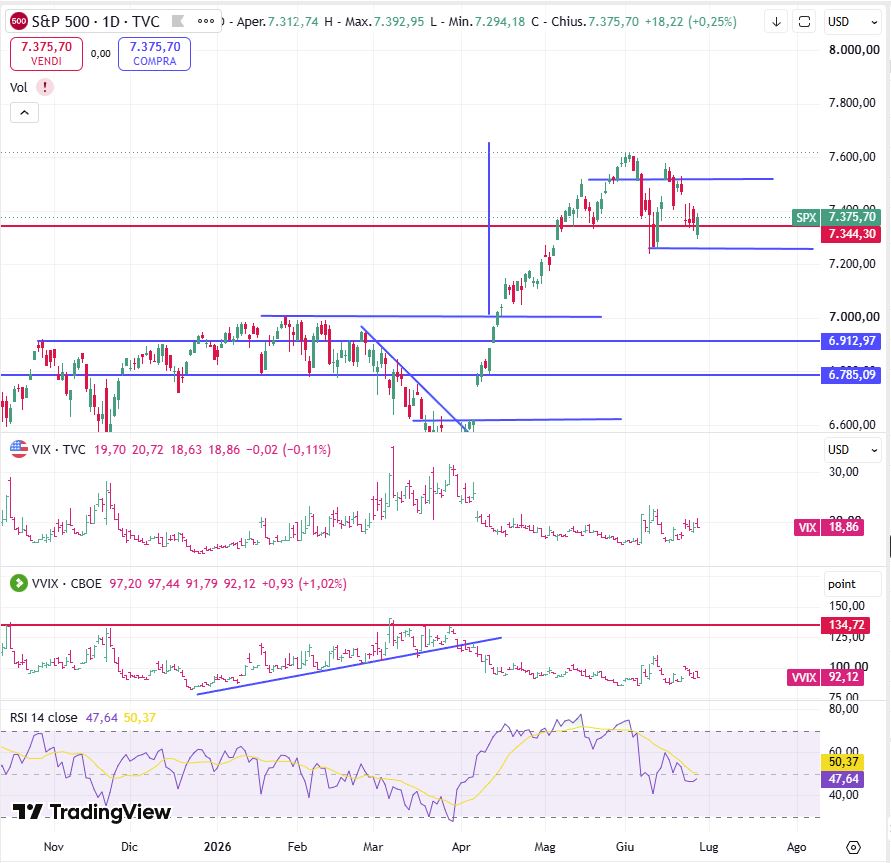891x863 pixels.
Task: Click the 7.200,00 price scale label
Action: click(x=852, y=264)
